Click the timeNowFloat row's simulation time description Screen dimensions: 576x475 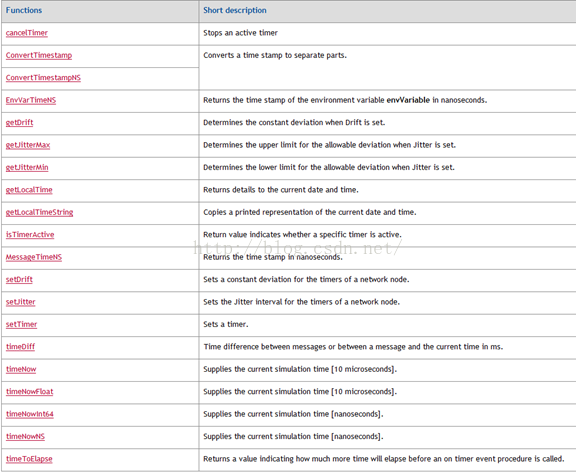(x=300, y=391)
